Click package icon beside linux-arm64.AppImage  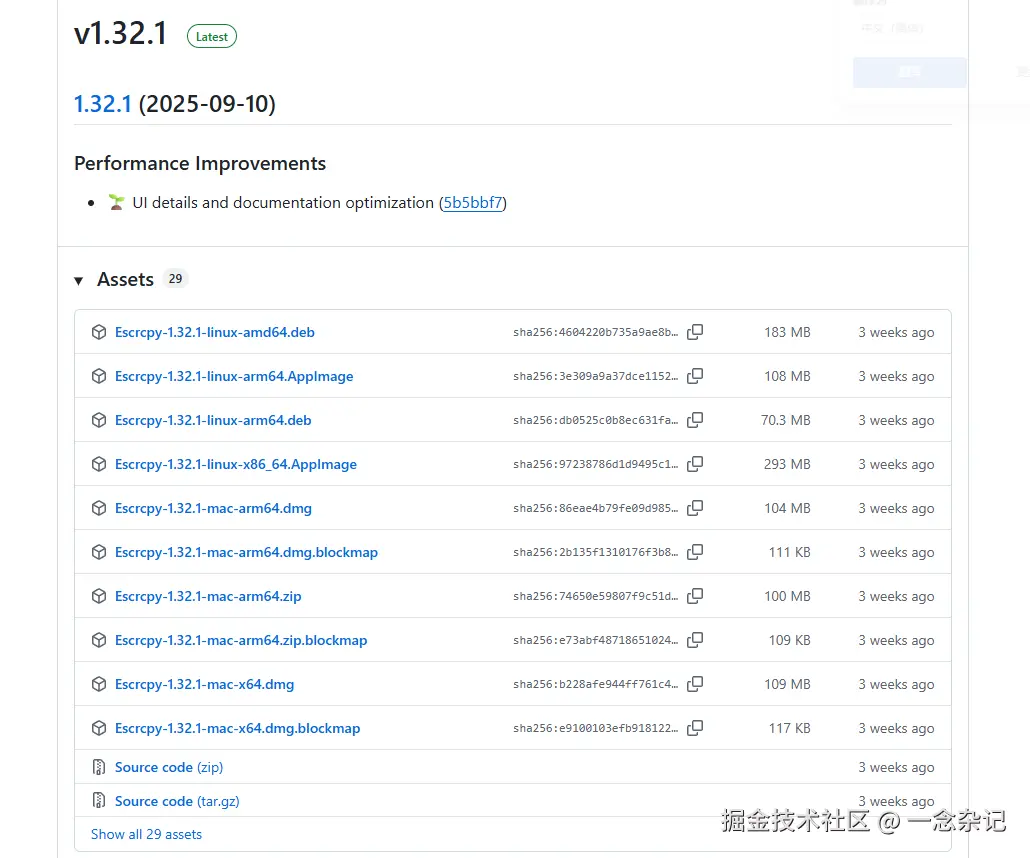99,376
